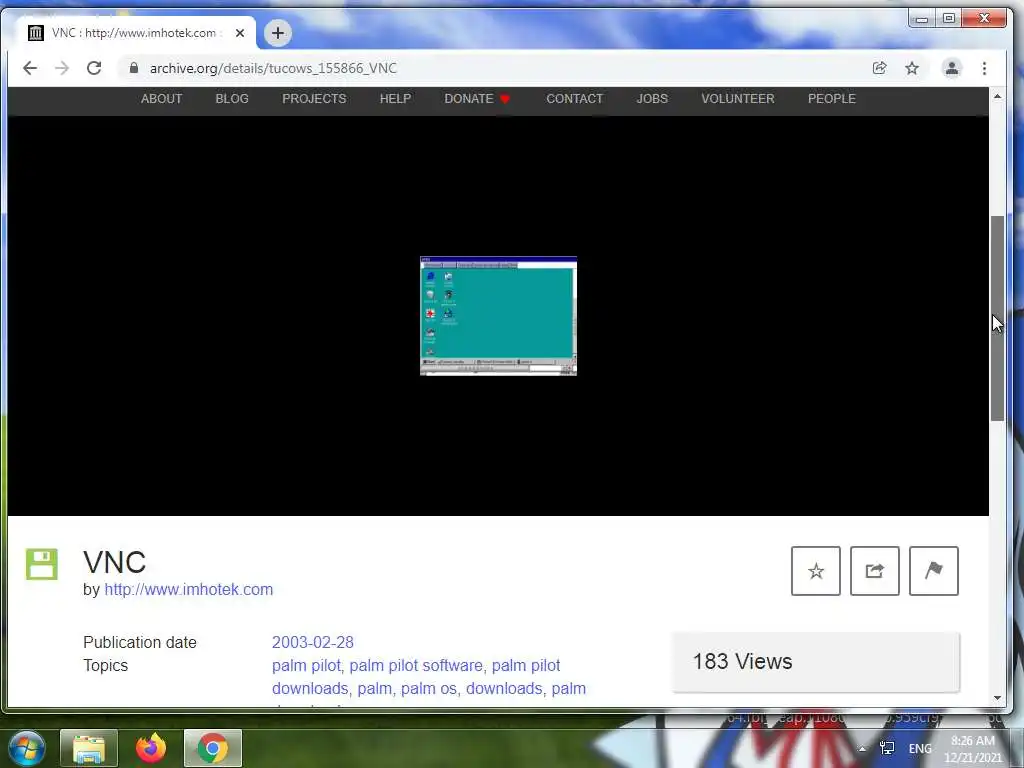
Task: Bookmark this page with star icon
Action: click(x=912, y=68)
